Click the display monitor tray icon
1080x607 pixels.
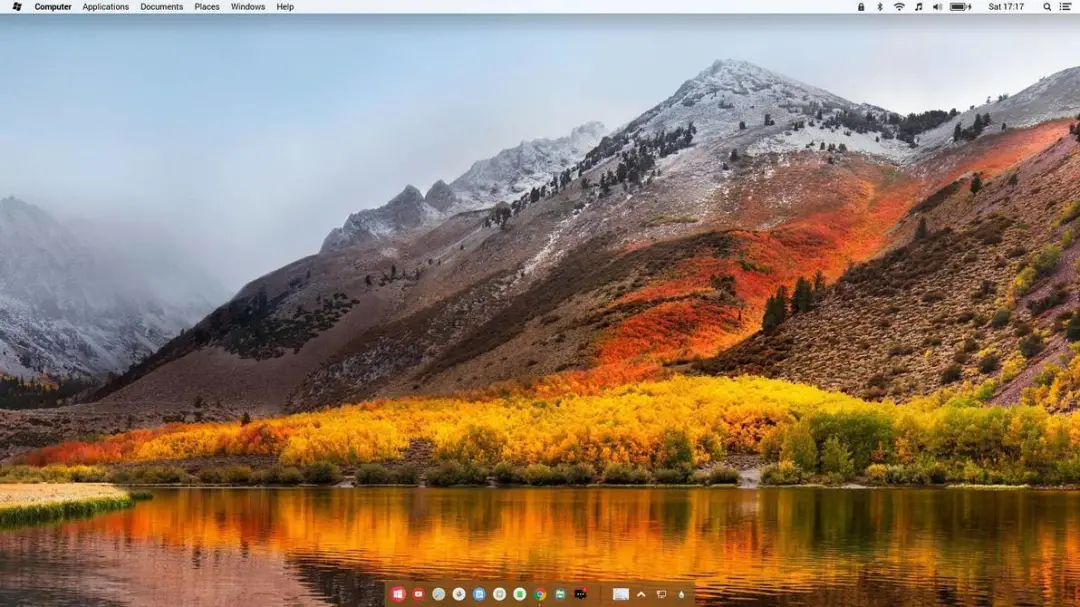(x=661, y=594)
